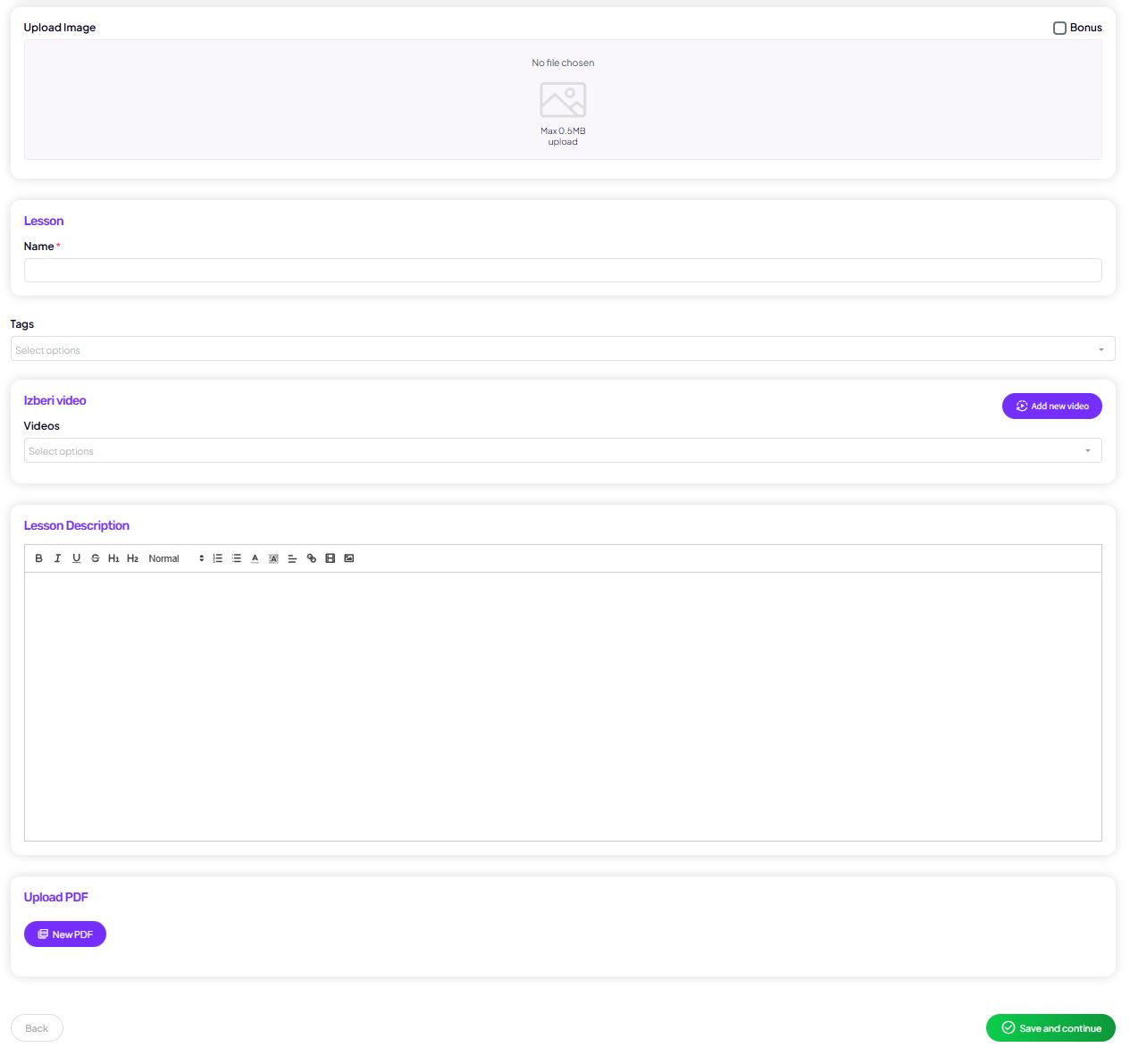Screen dimensions: 1130x1064
Task: Insert a hyperlink in the description
Action: pyautogui.click(x=311, y=558)
